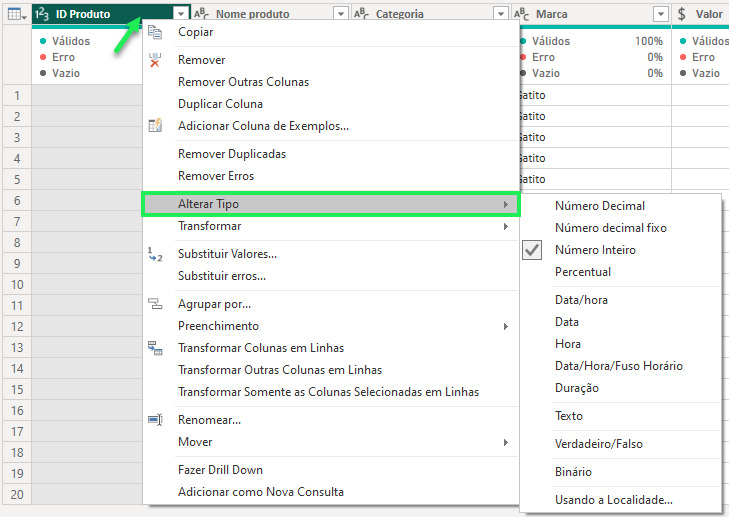729x517 pixels.
Task: Select Fazer Drill Down
Action: point(220,470)
